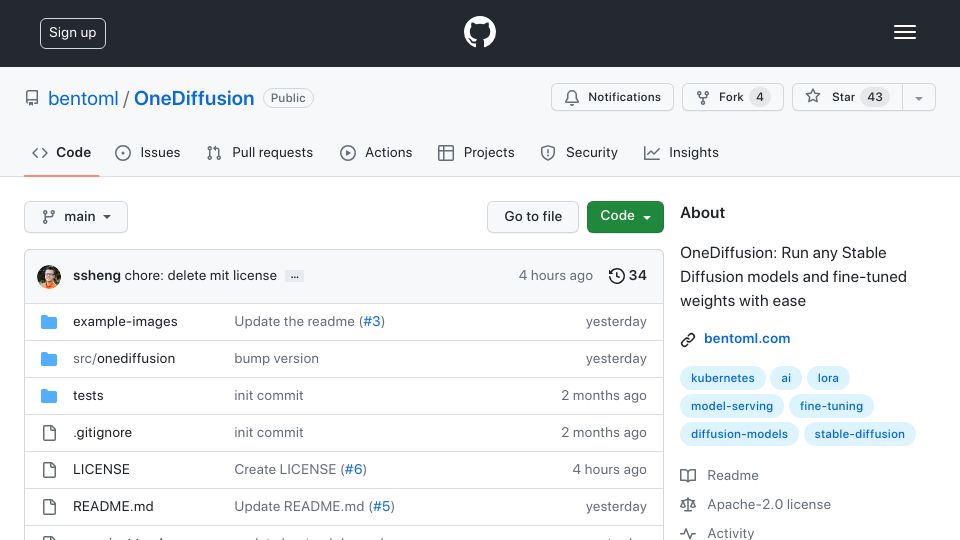Viewport: 960px width, 540px height.
Task: Open the example-images folder
Action: (125, 321)
